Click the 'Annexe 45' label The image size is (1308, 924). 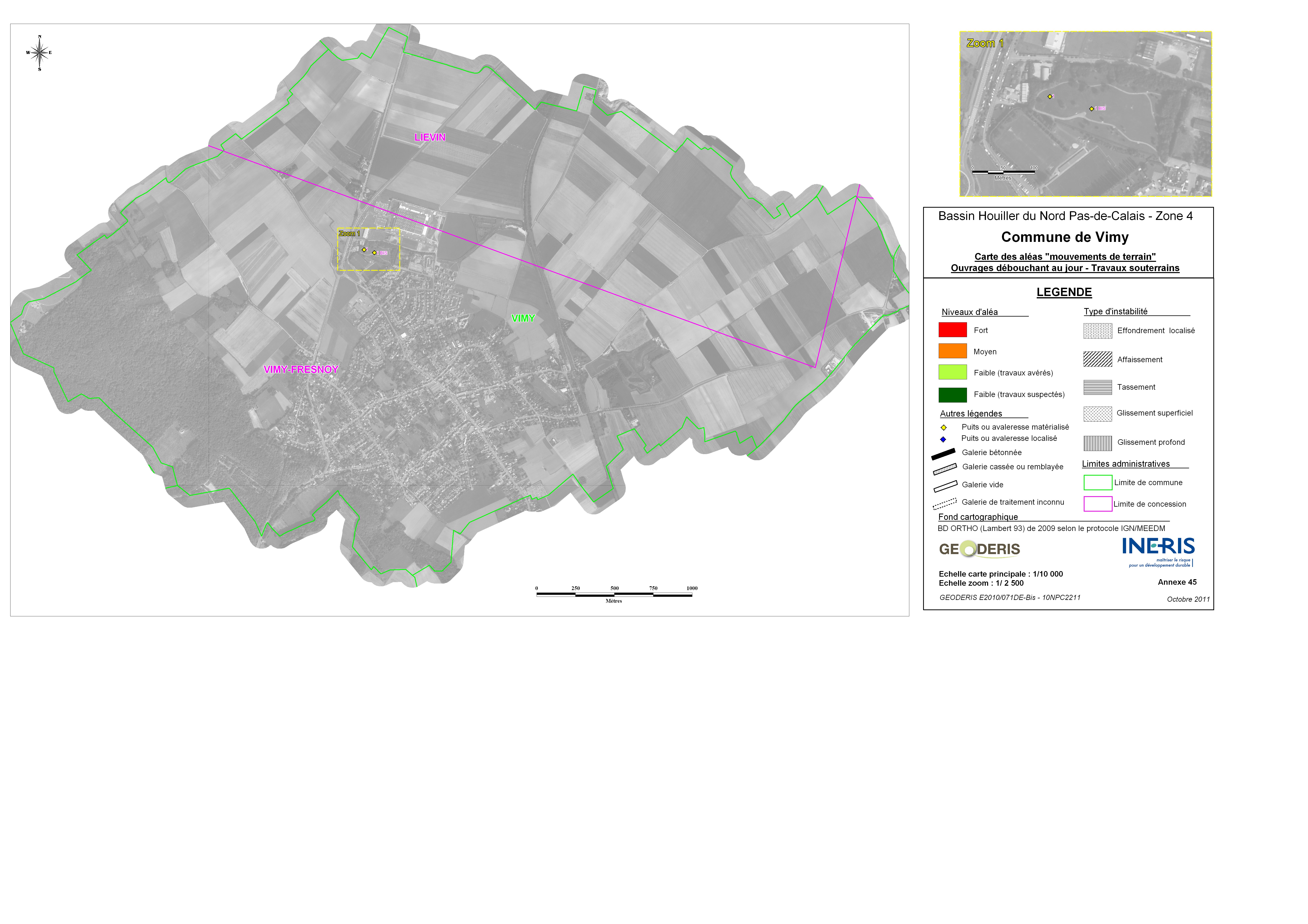1177,582
